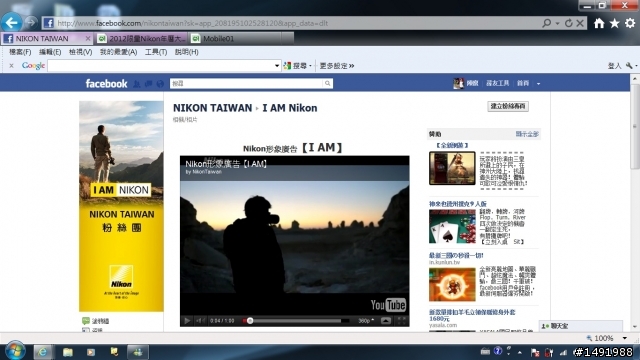
Task: Click the Facebook search box
Action: 246,83
